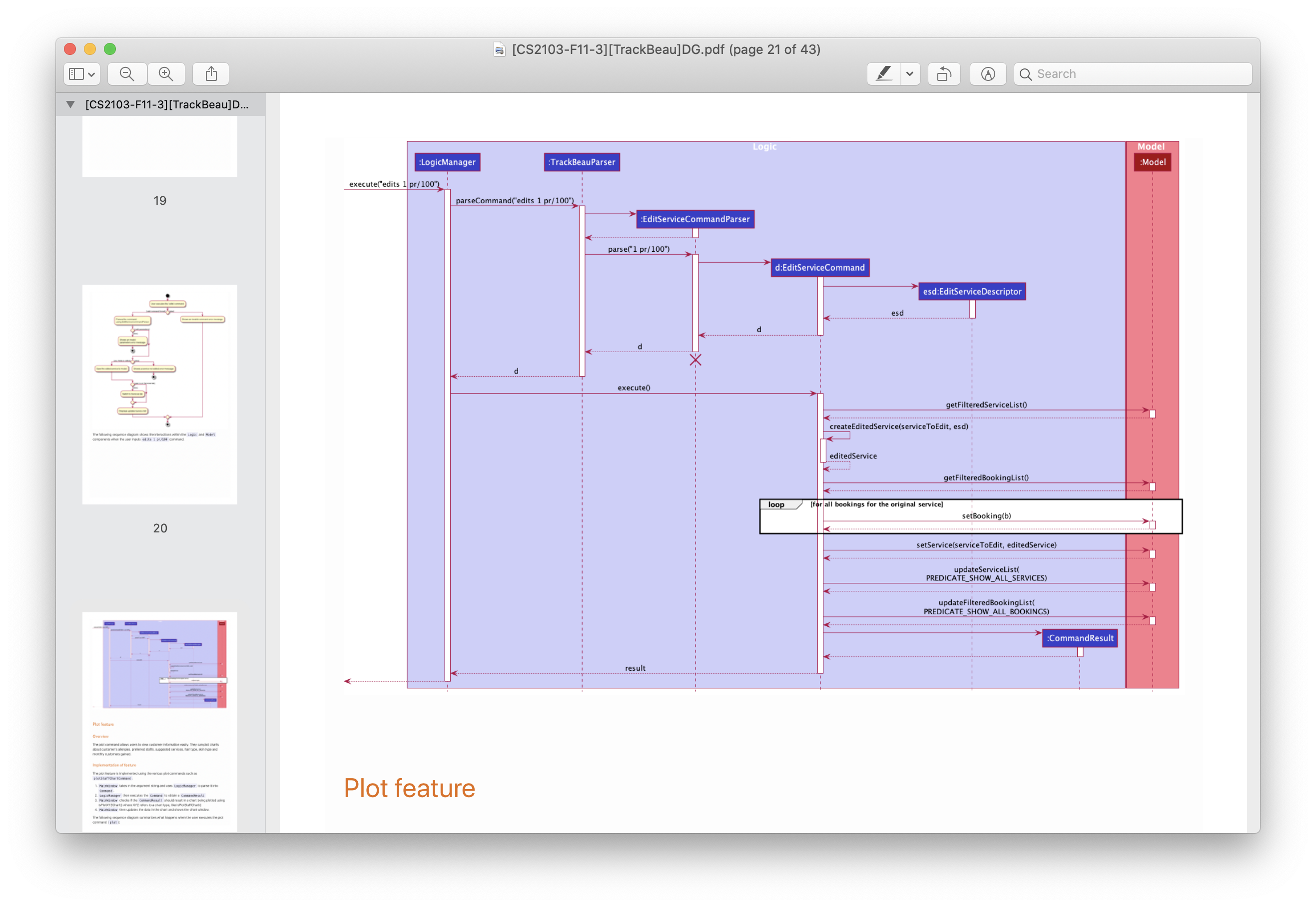
Task: Click the PDF document icon in title
Action: point(499,49)
